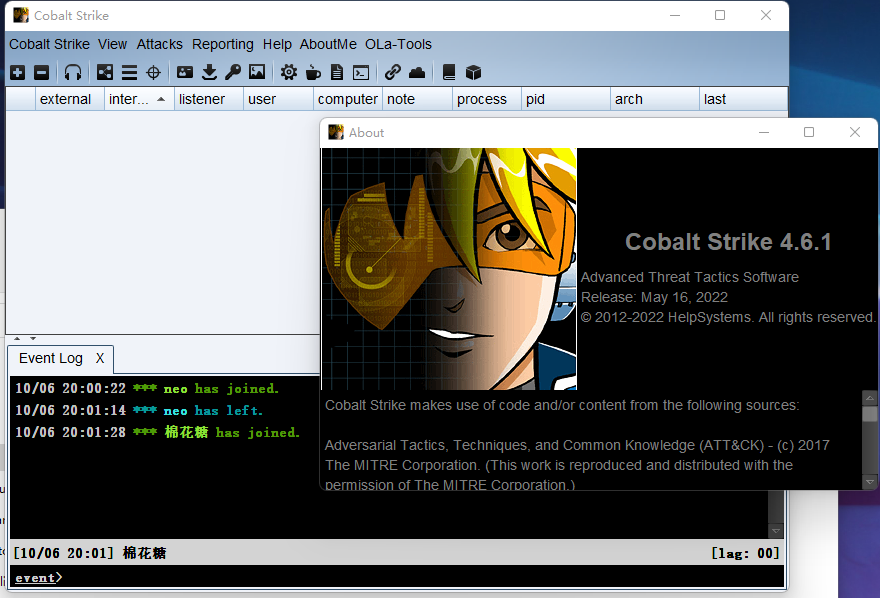880x598 pixels.
Task: Click the plus icon to connect to a team server
Action: pyautogui.click(x=17, y=72)
